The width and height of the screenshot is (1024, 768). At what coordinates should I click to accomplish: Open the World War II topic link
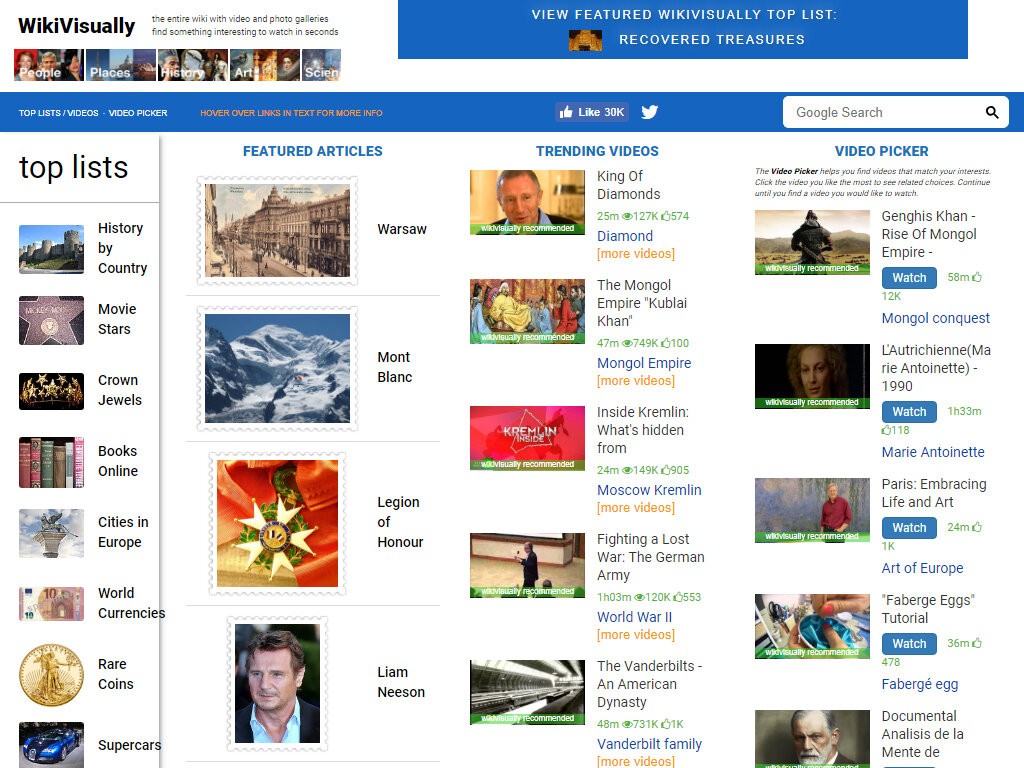(634, 617)
